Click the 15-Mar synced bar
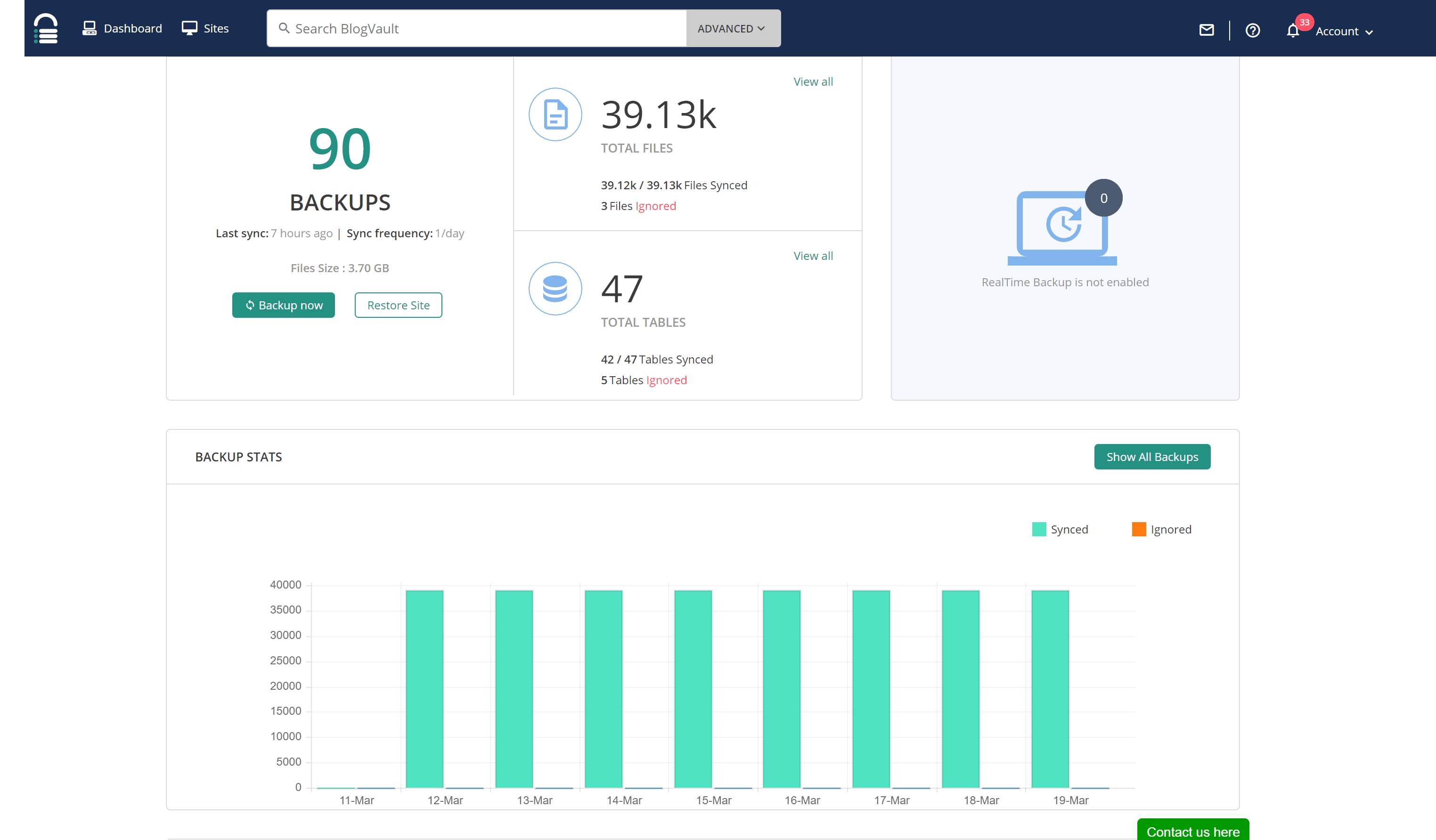This screenshot has height=840, width=1436. [x=693, y=688]
